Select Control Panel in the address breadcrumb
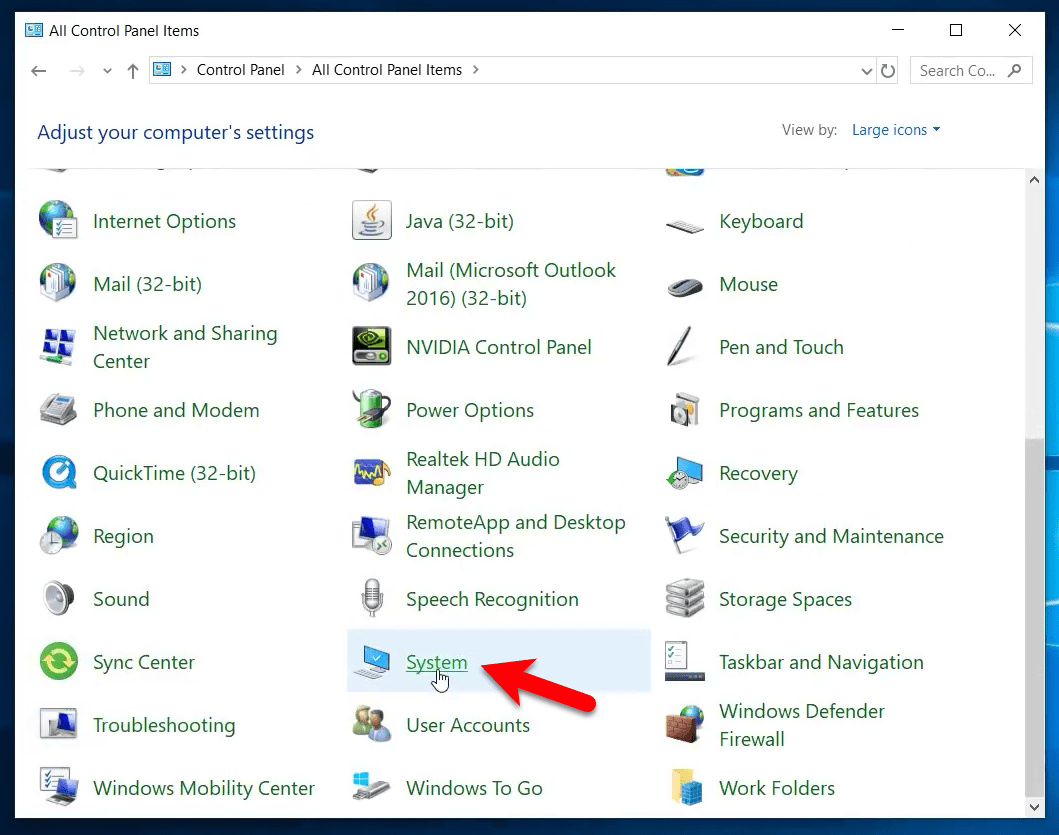Viewport: 1059px width, 835px height. click(240, 70)
